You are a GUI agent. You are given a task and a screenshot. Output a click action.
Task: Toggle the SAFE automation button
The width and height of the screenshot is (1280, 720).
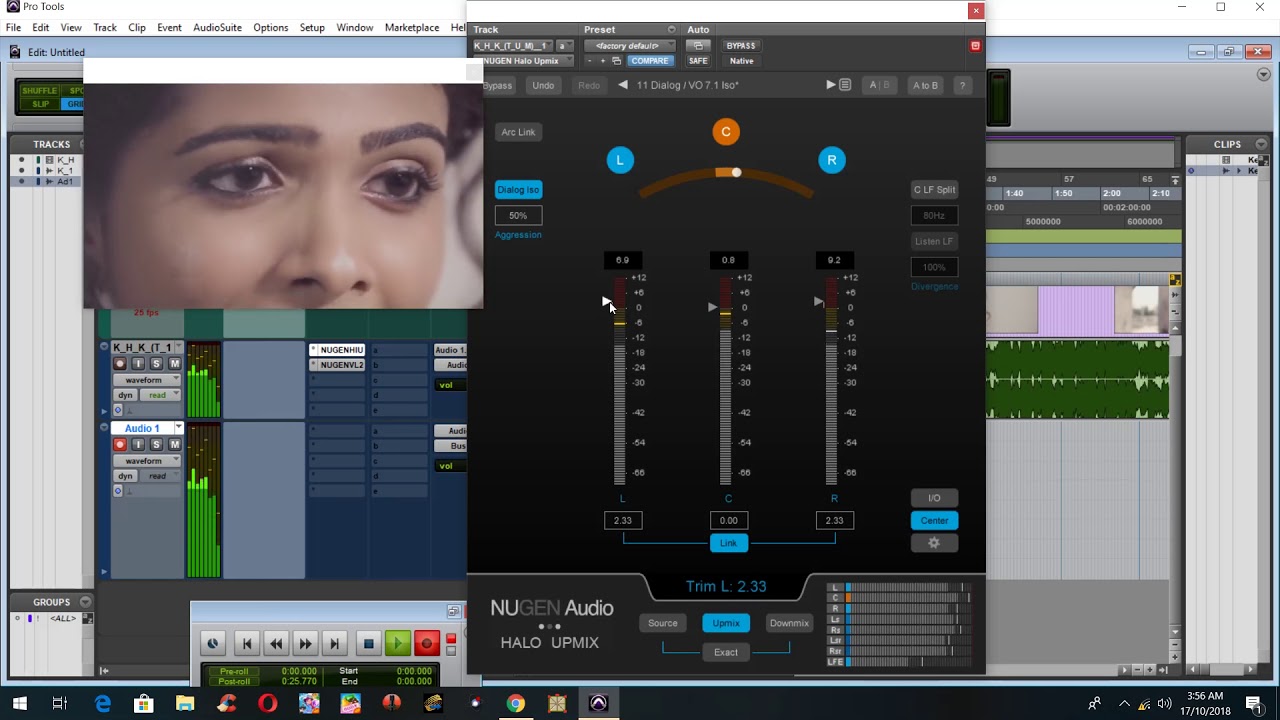click(698, 61)
